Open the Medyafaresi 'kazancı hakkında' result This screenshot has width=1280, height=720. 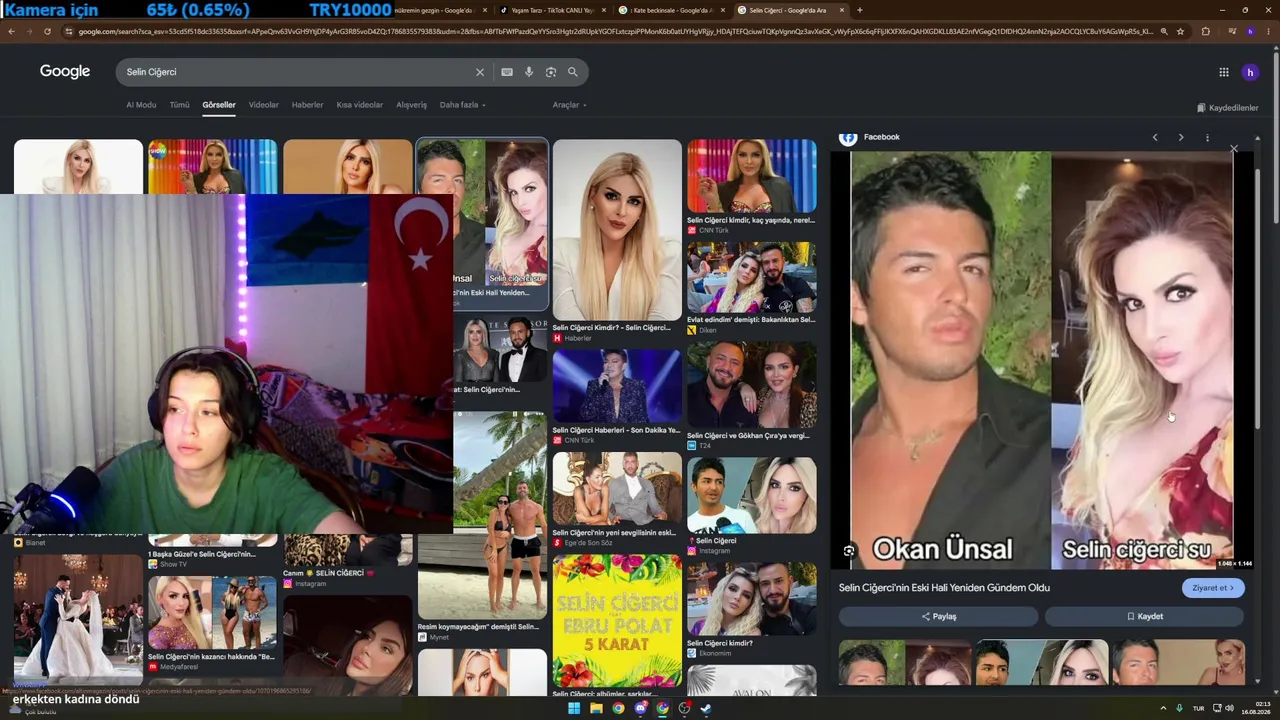point(212,623)
